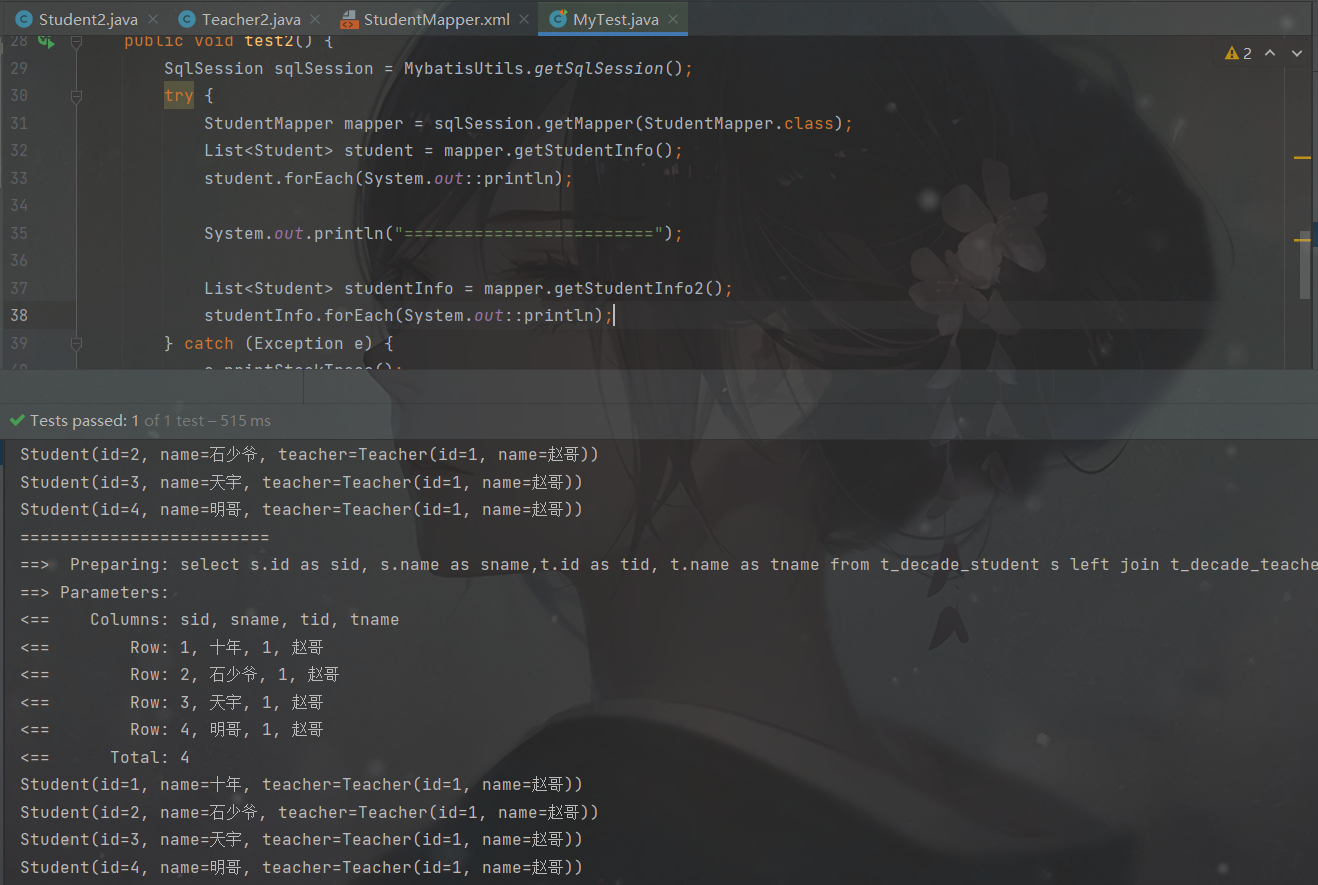Click the lower yellow warning stripe marker
The height and width of the screenshot is (885, 1318).
click(1302, 242)
